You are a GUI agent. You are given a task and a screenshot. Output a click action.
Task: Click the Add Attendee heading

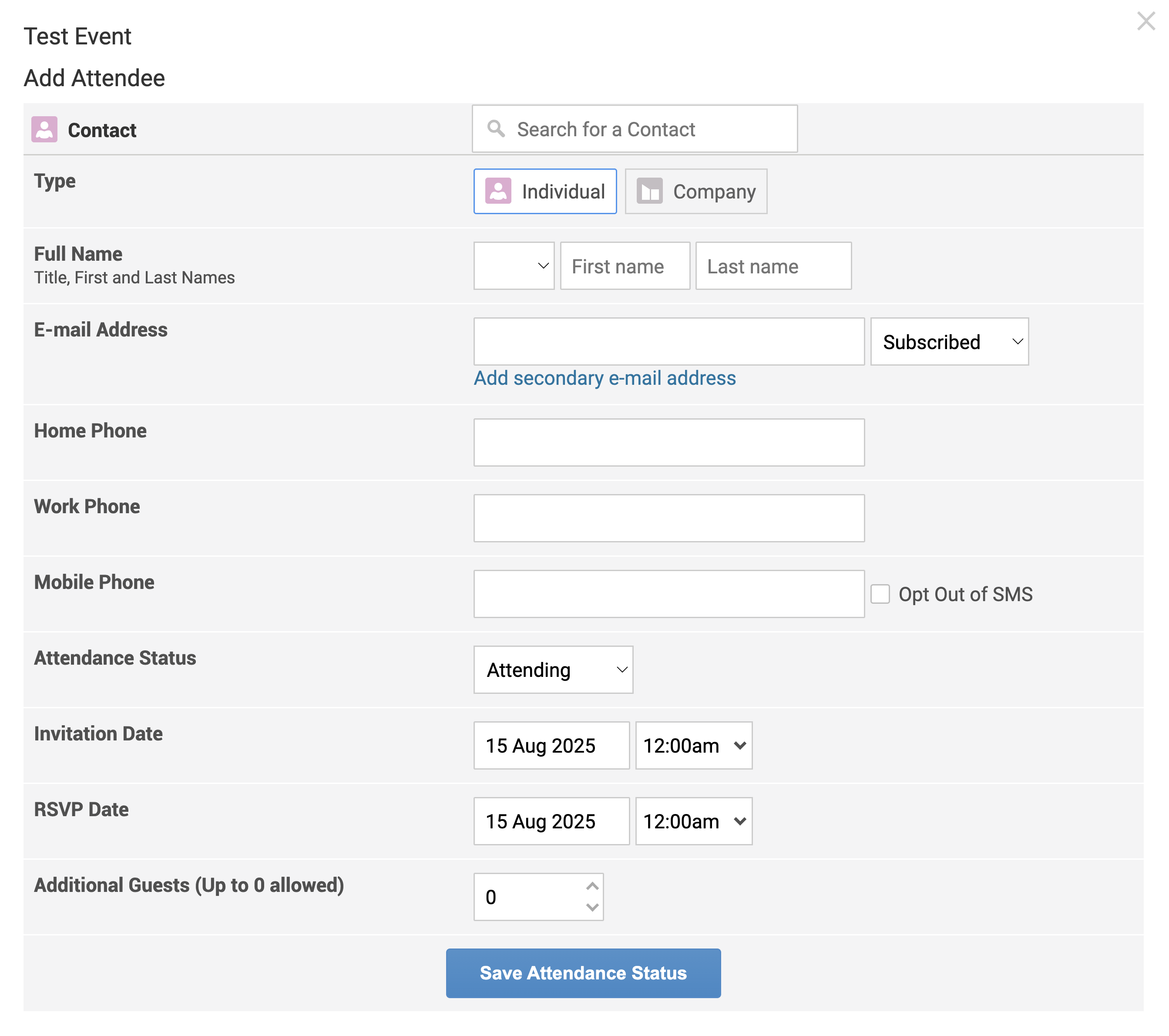pos(94,78)
